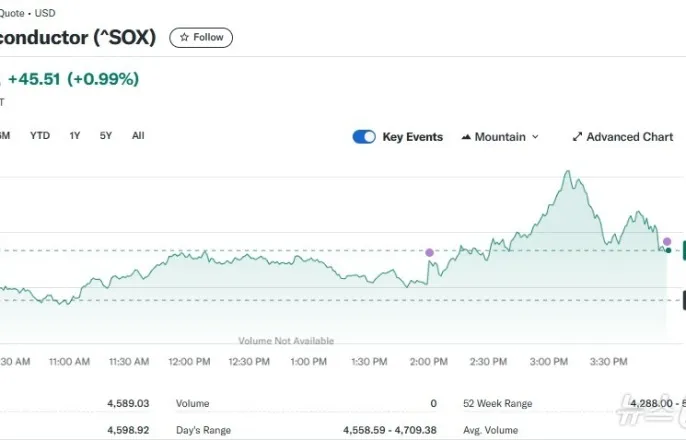Click the purple key event marker near 2:00 PM
This screenshot has height=440, width=686.
[430, 253]
